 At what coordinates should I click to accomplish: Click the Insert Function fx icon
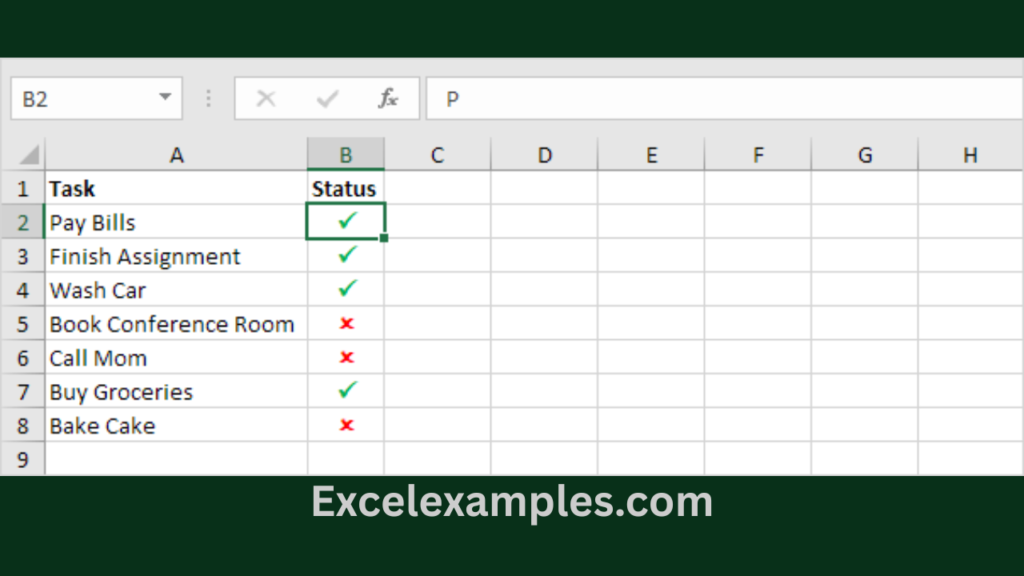tap(388, 99)
